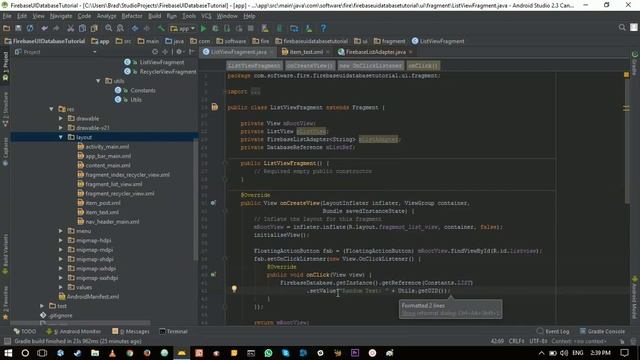
Task: Click the Back navigation arrow icon
Action: pos(135,28)
